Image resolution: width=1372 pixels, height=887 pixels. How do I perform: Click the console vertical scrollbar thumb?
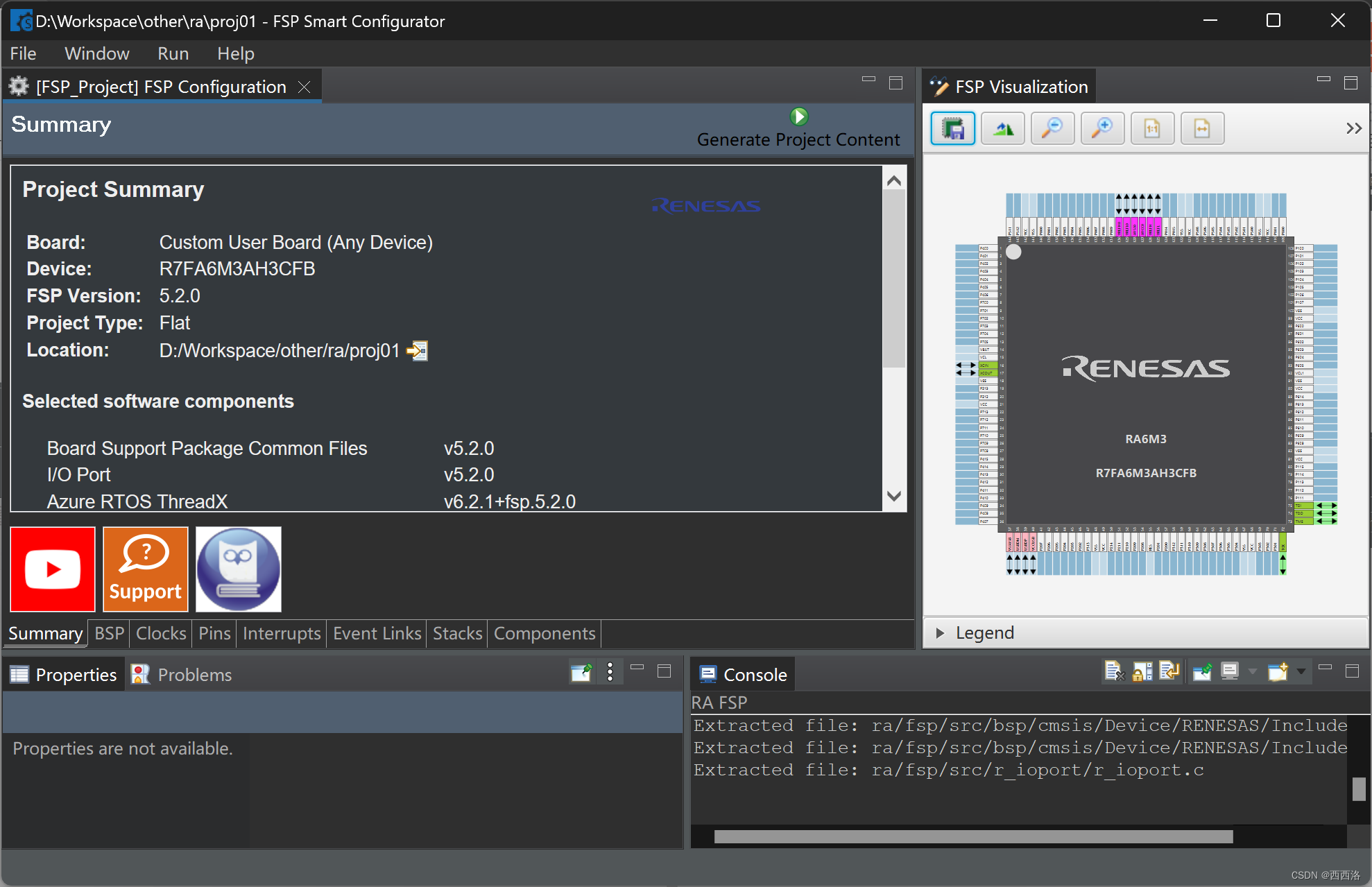pyautogui.click(x=1359, y=789)
